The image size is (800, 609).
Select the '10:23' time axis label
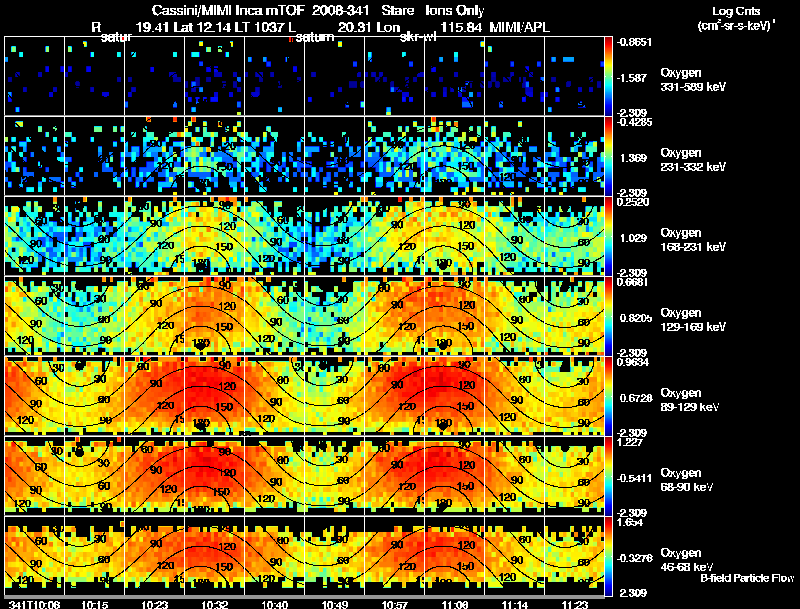(155, 604)
